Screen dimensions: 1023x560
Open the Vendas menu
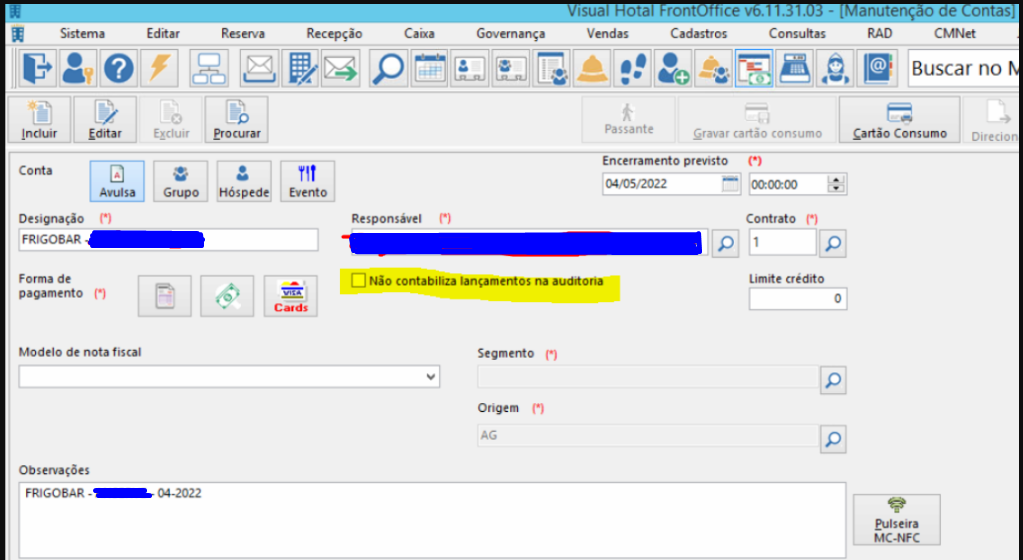607,33
